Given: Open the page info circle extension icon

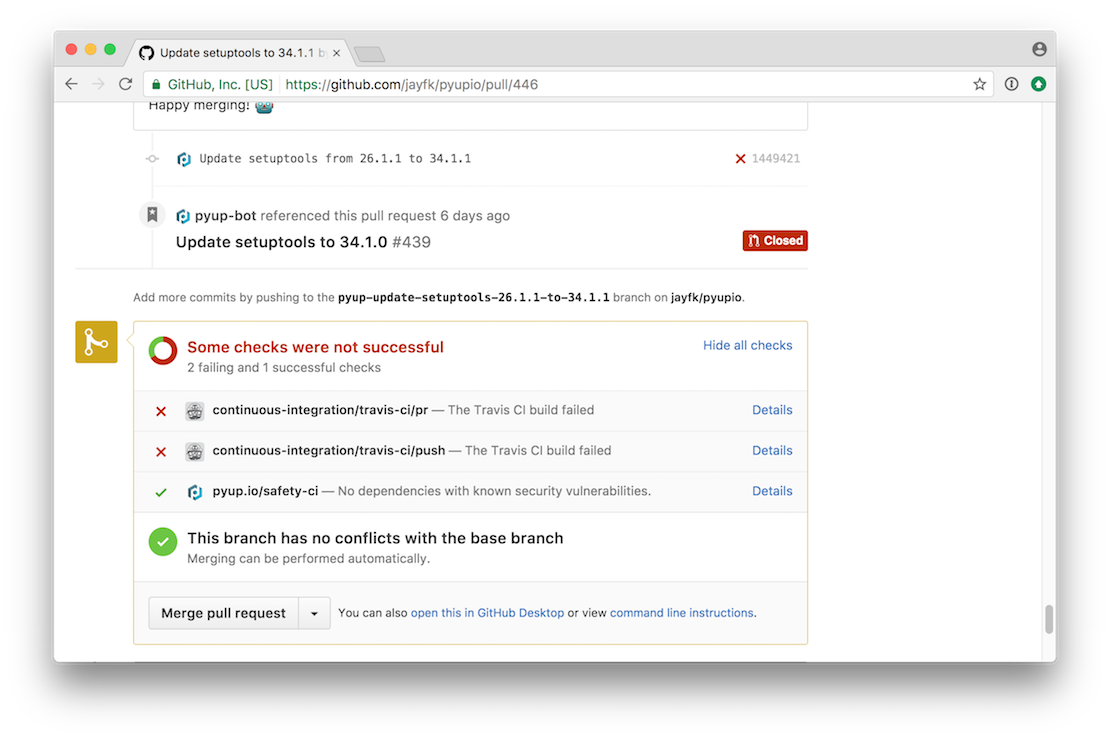Looking at the screenshot, I should click(x=1011, y=84).
